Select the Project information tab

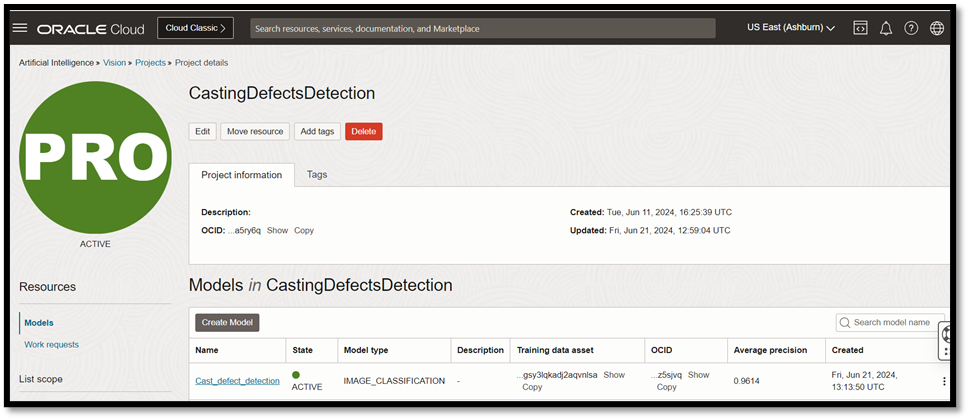pos(241,175)
